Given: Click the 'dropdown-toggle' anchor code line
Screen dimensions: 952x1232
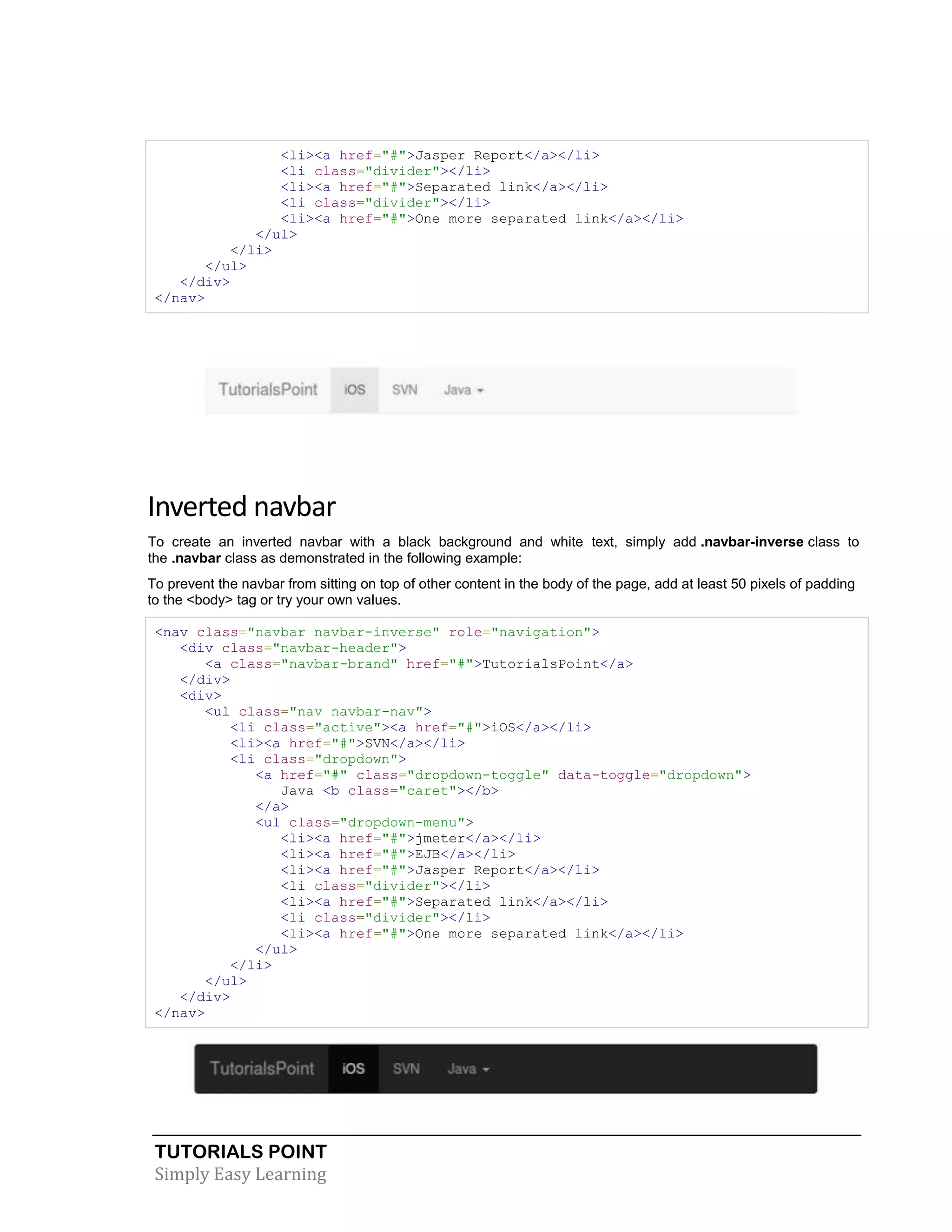Looking at the screenshot, I should 503,775.
